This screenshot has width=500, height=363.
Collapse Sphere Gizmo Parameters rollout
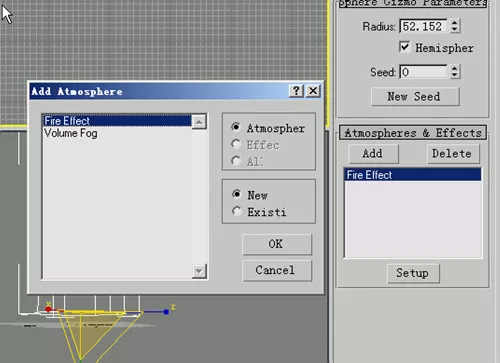pyautogui.click(x=413, y=3)
